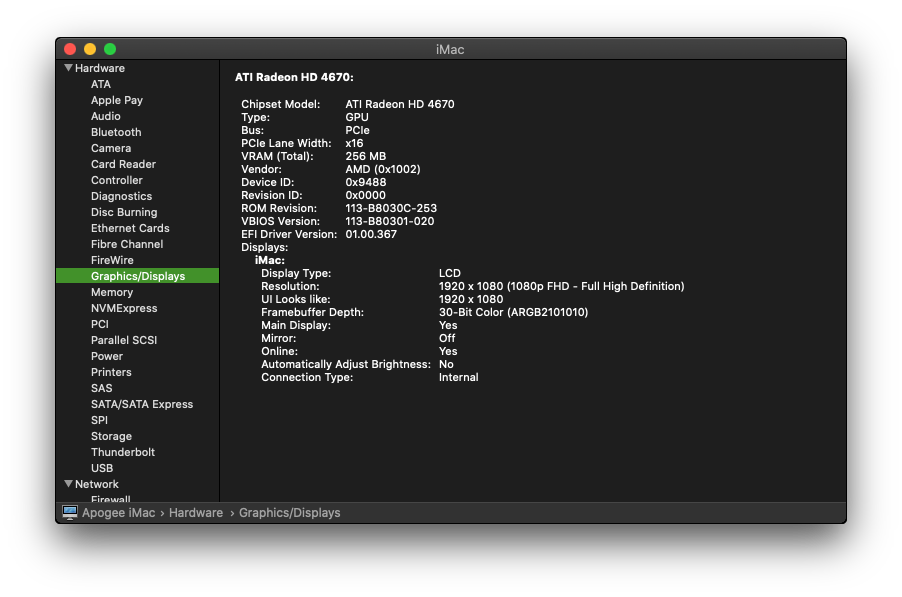
Task: Select ATA in the sidebar
Action: (101, 84)
